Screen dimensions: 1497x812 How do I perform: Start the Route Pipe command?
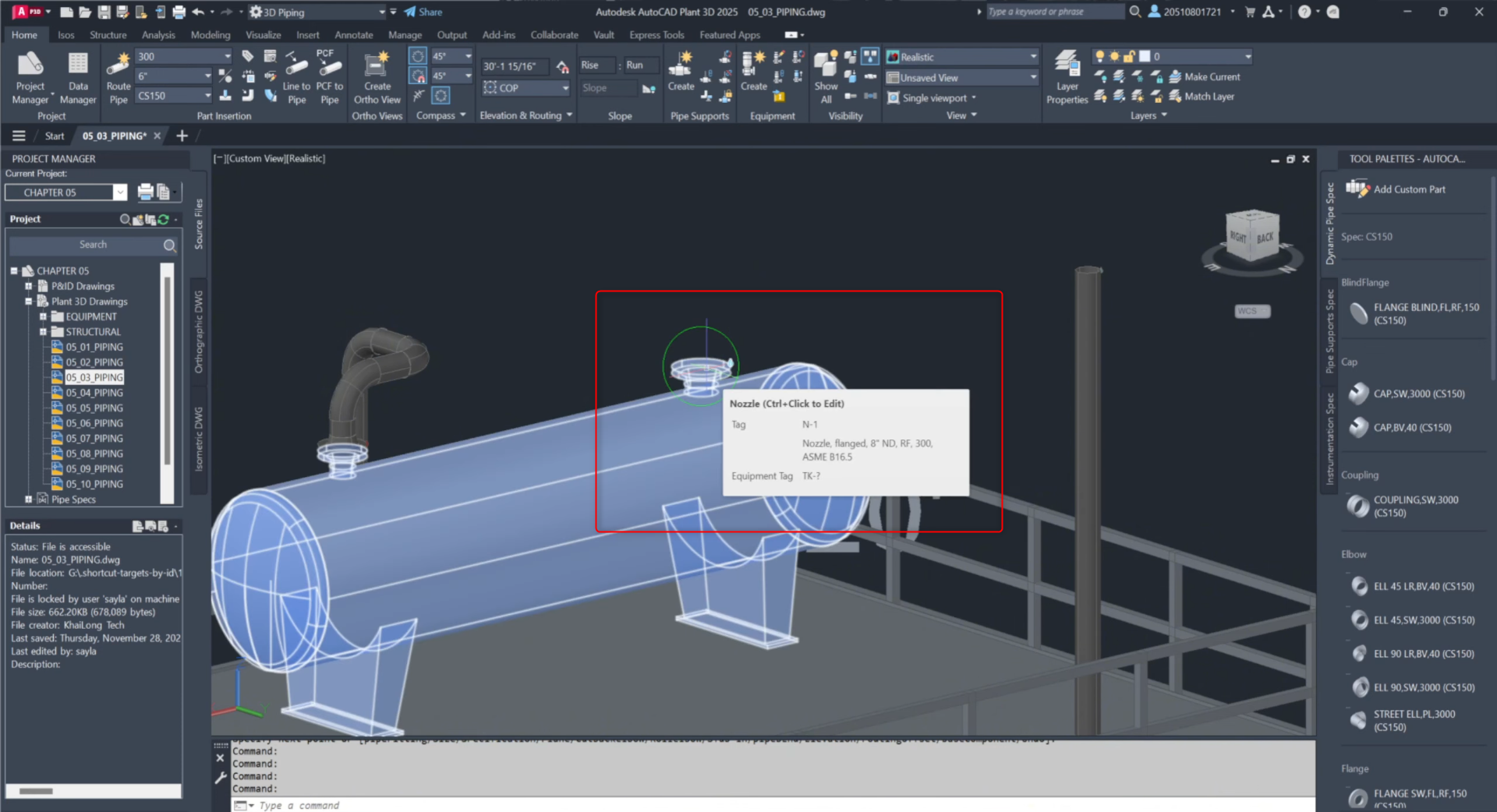click(x=119, y=78)
